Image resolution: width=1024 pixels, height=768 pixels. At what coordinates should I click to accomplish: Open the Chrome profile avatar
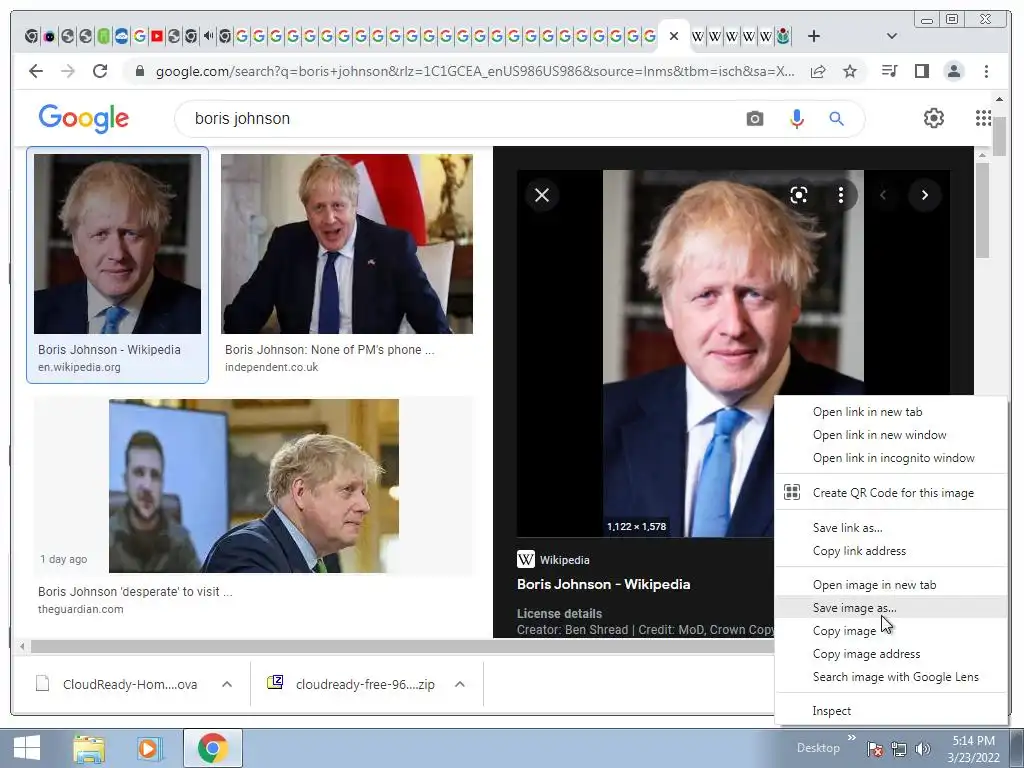coord(954,71)
